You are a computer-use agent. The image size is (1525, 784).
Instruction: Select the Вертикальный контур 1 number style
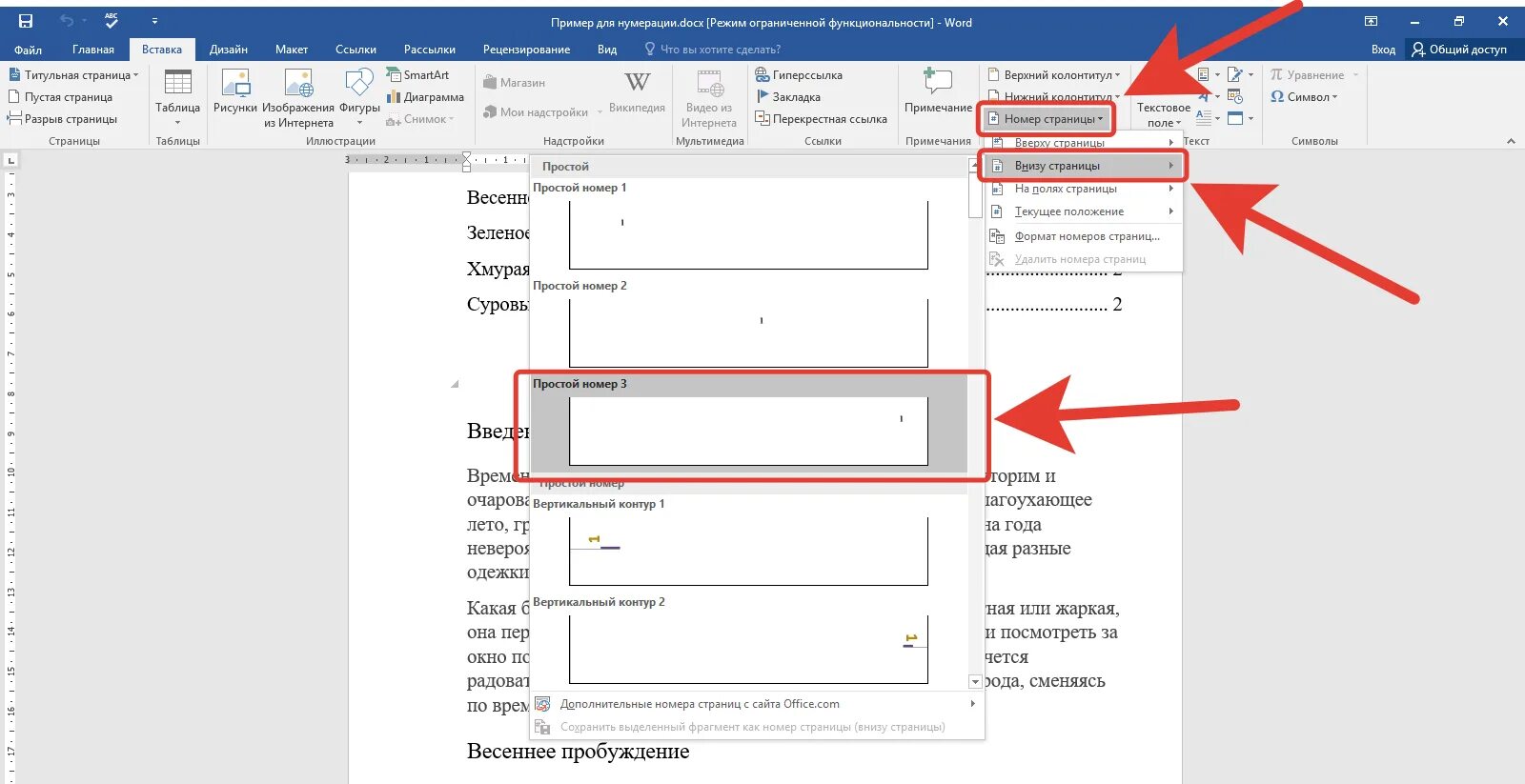click(x=749, y=543)
